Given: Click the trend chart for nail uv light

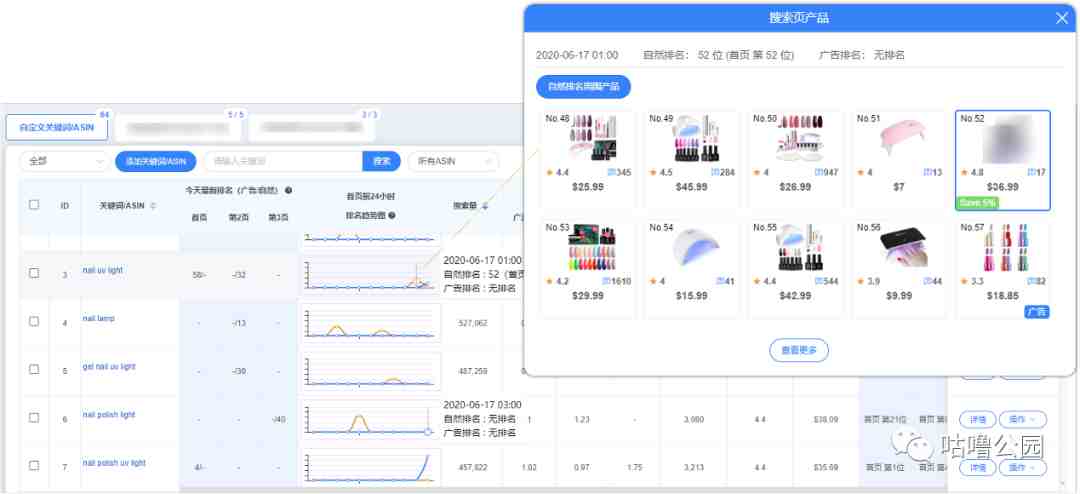Looking at the screenshot, I should [371, 275].
